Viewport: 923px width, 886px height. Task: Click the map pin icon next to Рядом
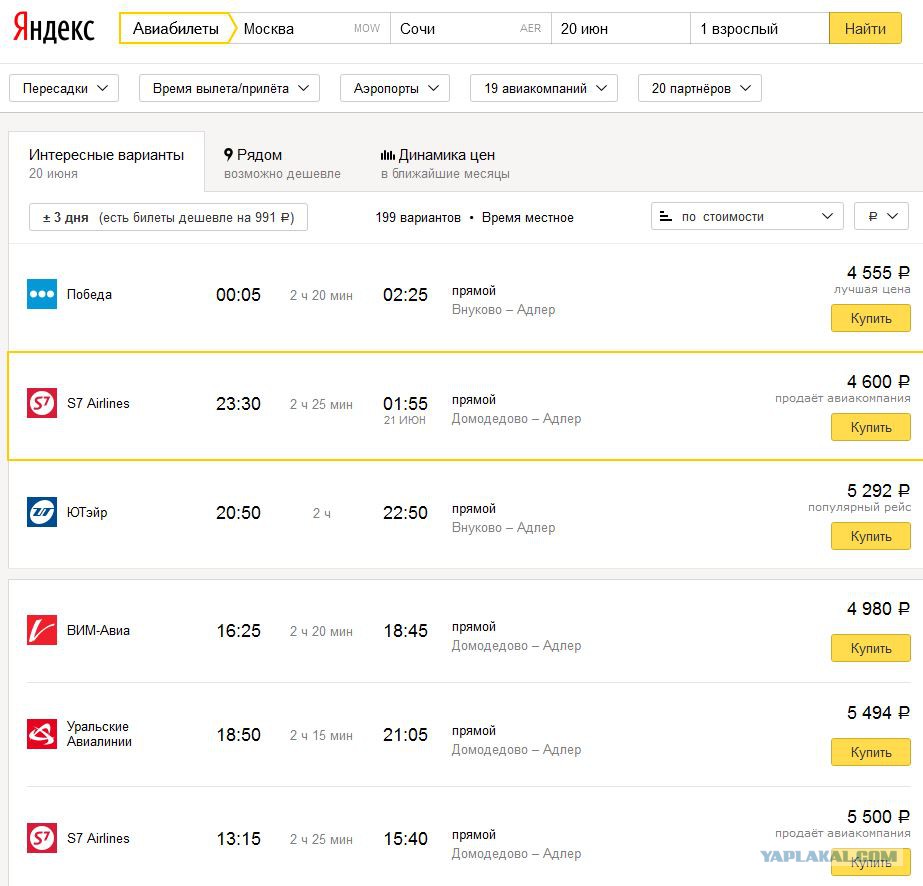[228, 155]
